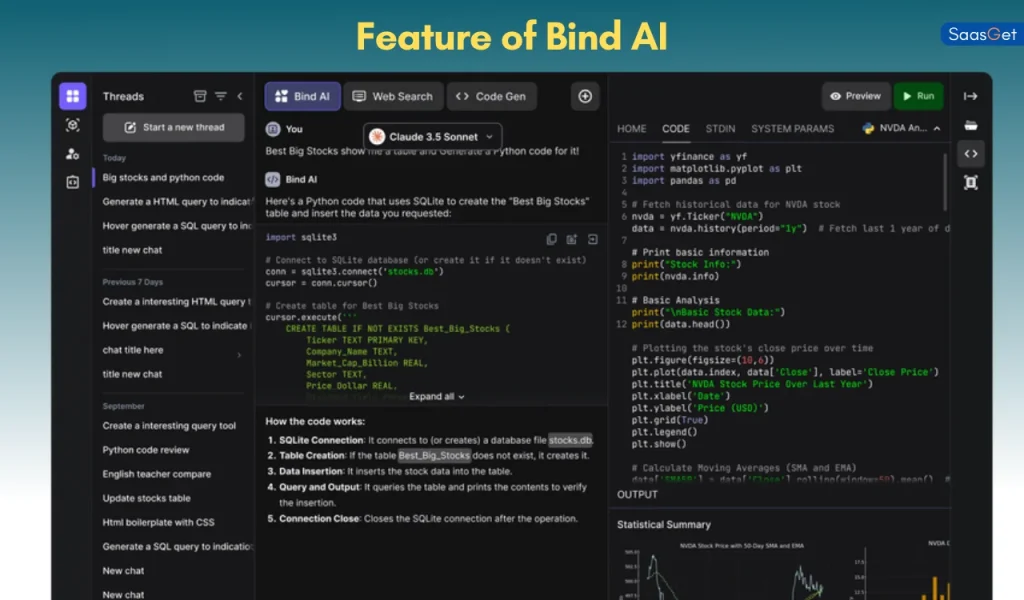Click the 'OUTPUT' section label
This screenshot has height=600, width=1024.
tap(637, 494)
